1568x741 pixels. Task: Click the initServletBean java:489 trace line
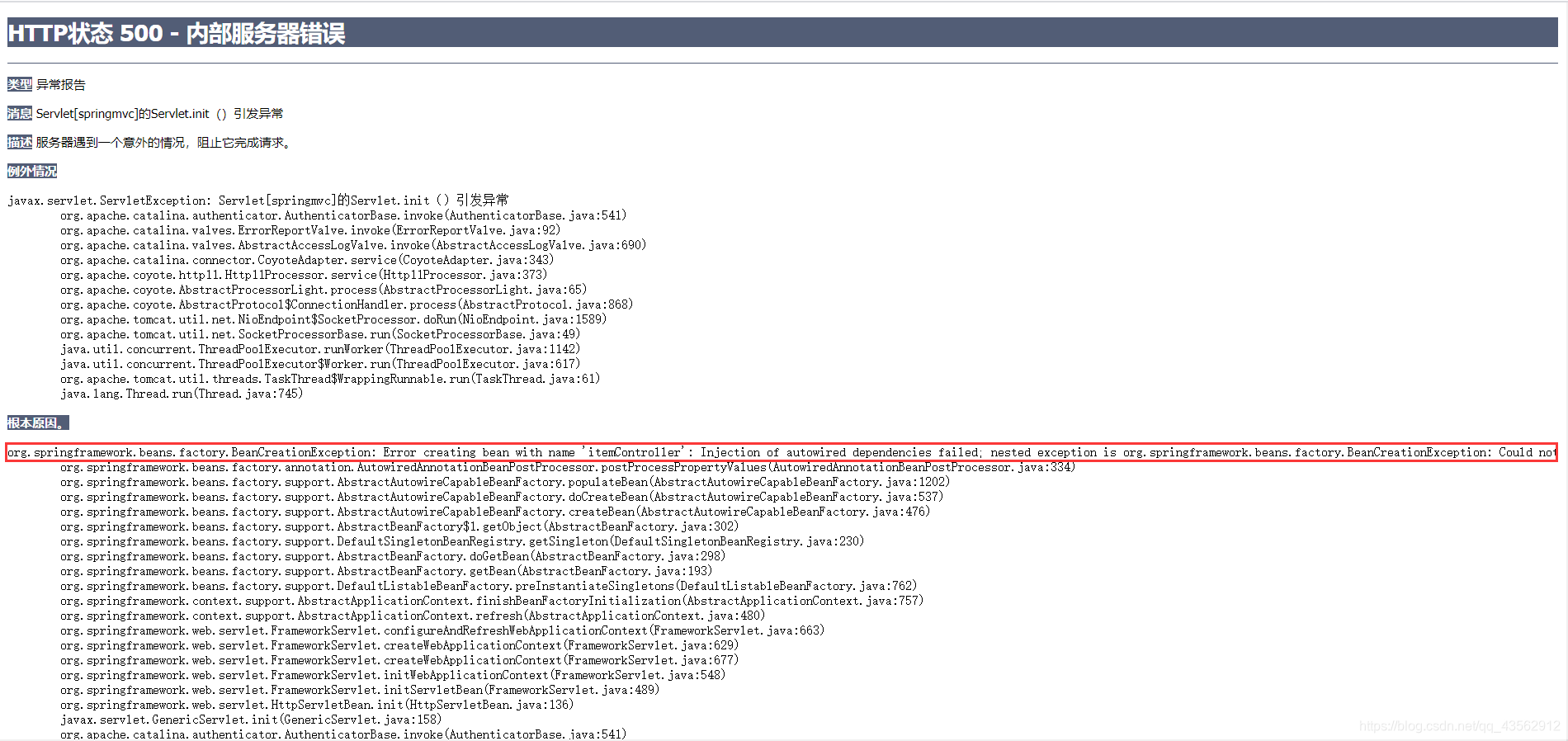(360, 690)
